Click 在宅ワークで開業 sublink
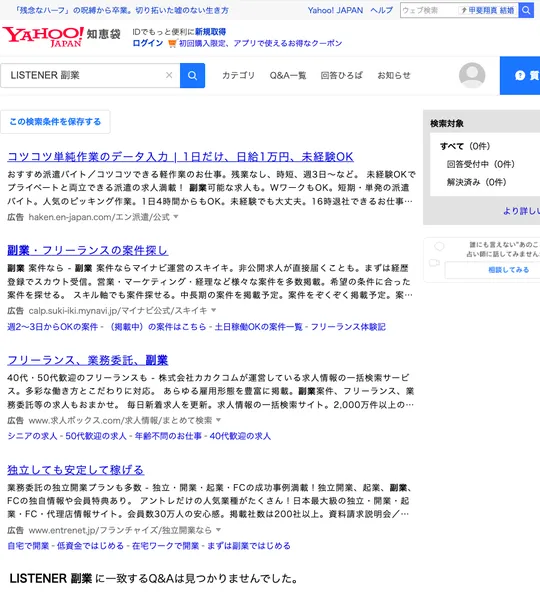The width and height of the screenshot is (540, 600). tap(165, 546)
